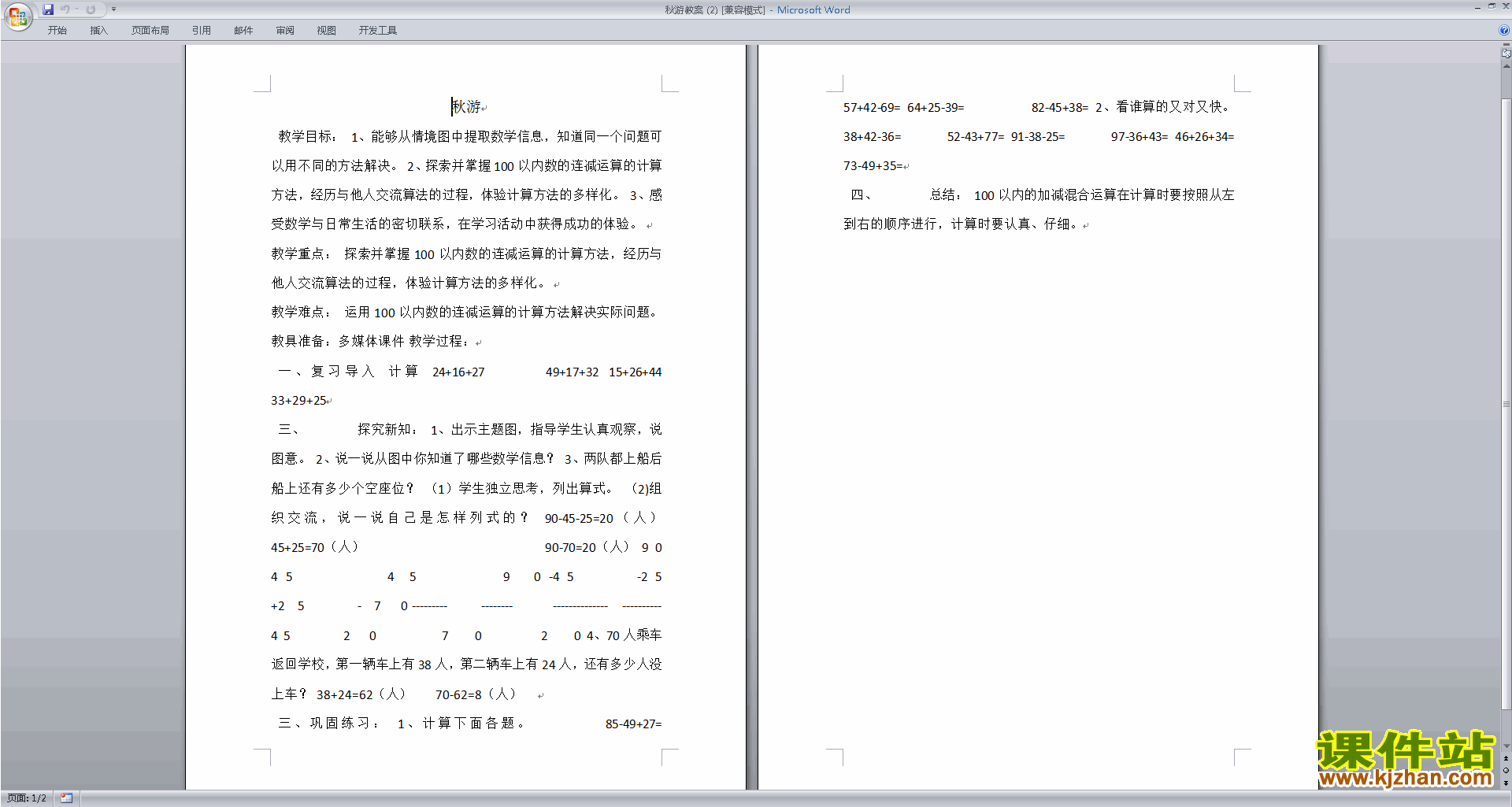Viewport: 1512px width, 807px height.
Task: Click the text 三、巩固练习：
Action: [329, 723]
